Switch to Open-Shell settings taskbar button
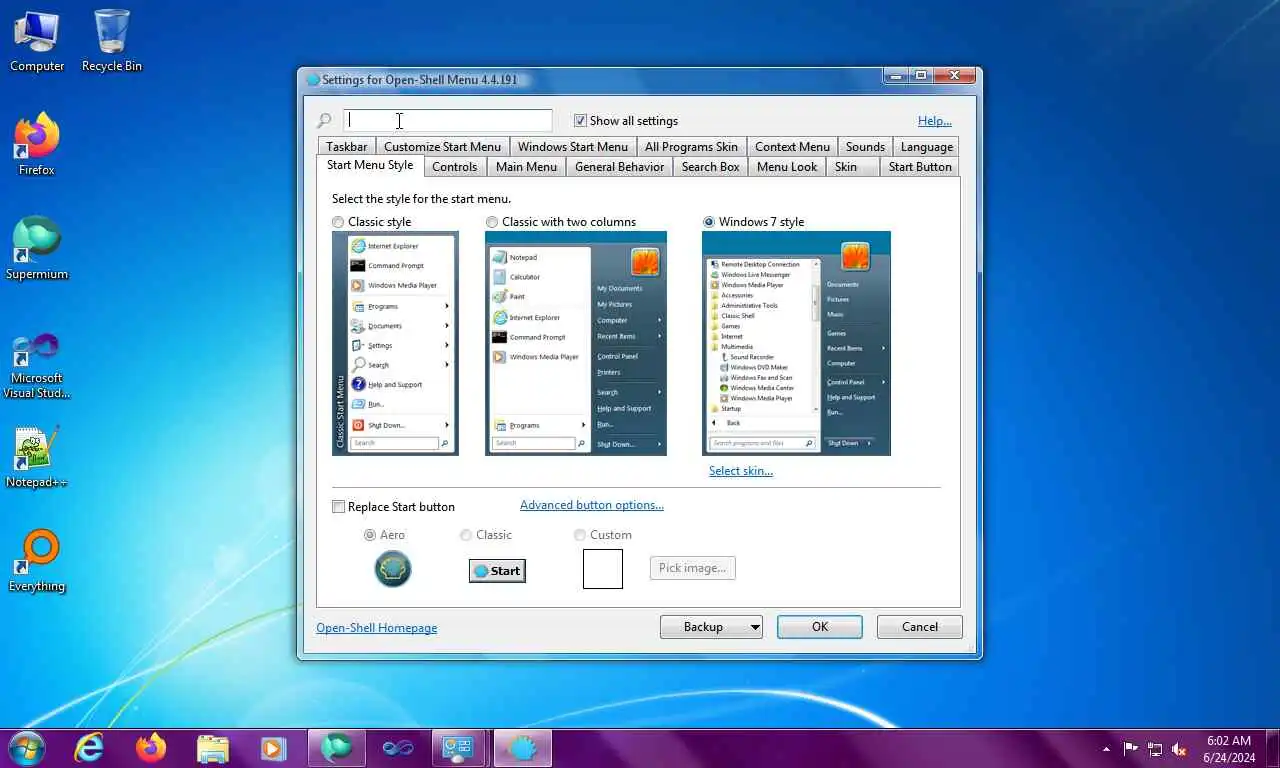Image resolution: width=1280 pixels, height=768 pixels. coord(522,748)
